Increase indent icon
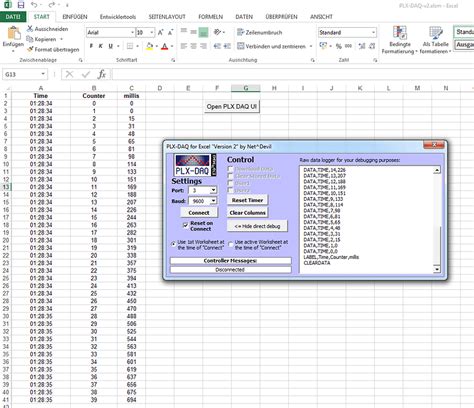Screen dimensions: 474x408 tap(227, 46)
